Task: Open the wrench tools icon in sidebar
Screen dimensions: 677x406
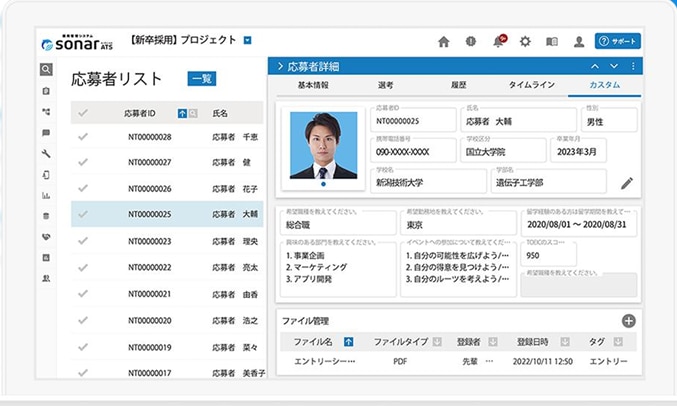Action: coord(46,153)
